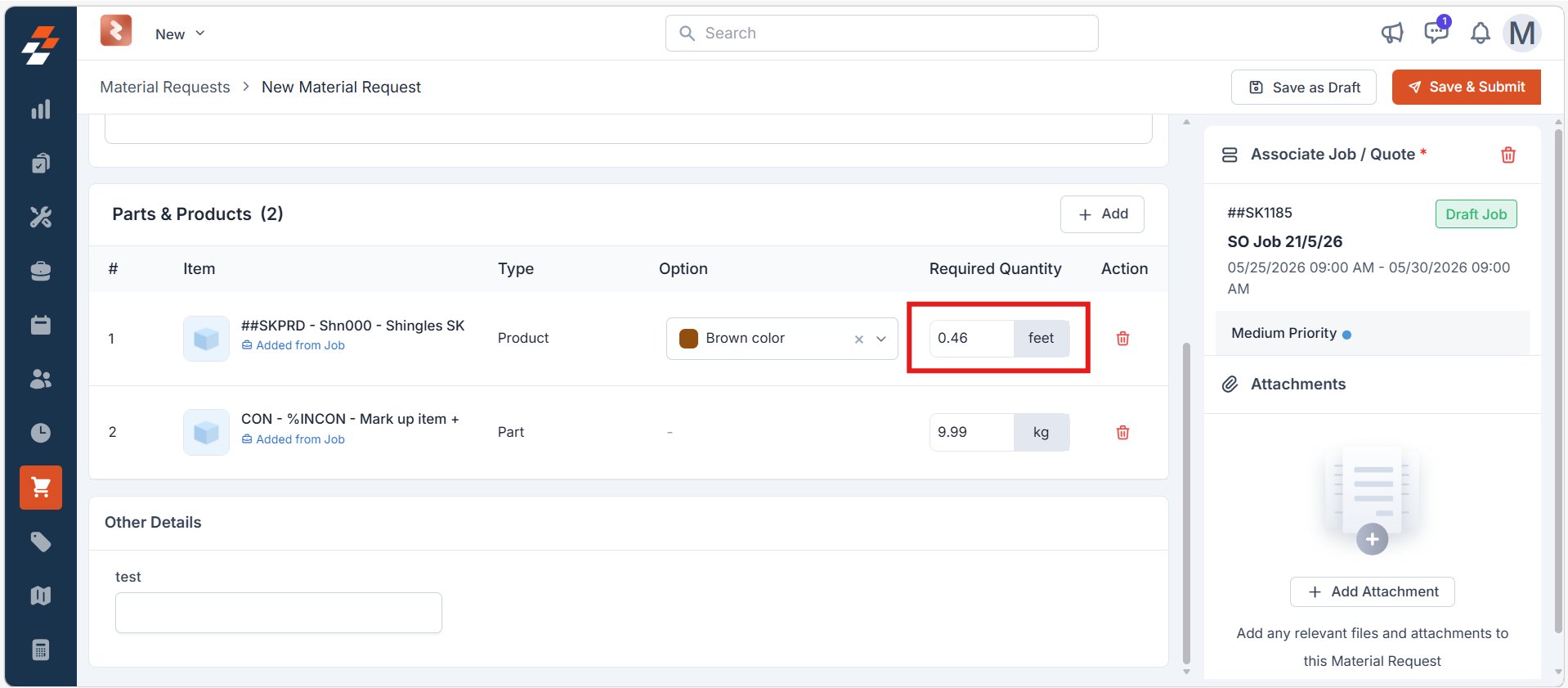
Task: Clear the Brown color option selection
Action: [x=858, y=339]
